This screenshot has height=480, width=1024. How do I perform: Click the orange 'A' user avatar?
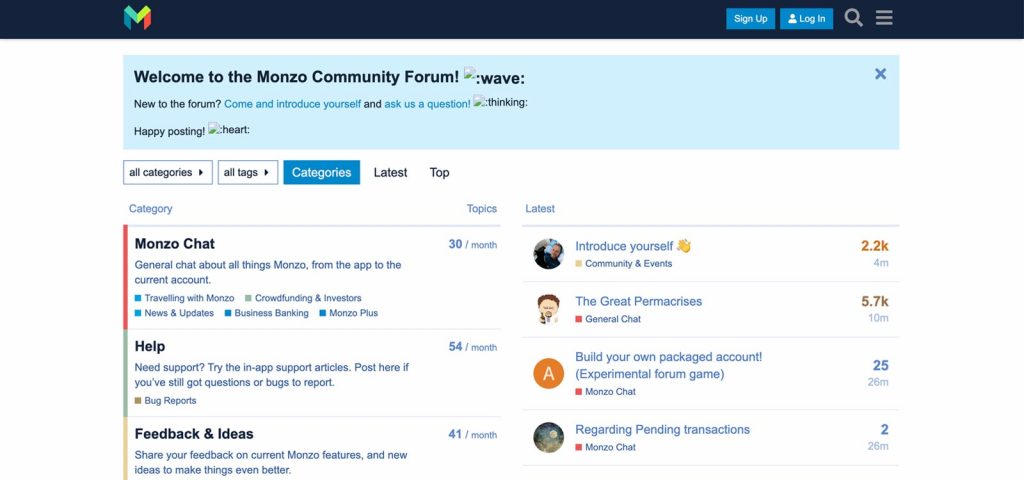tap(548, 374)
